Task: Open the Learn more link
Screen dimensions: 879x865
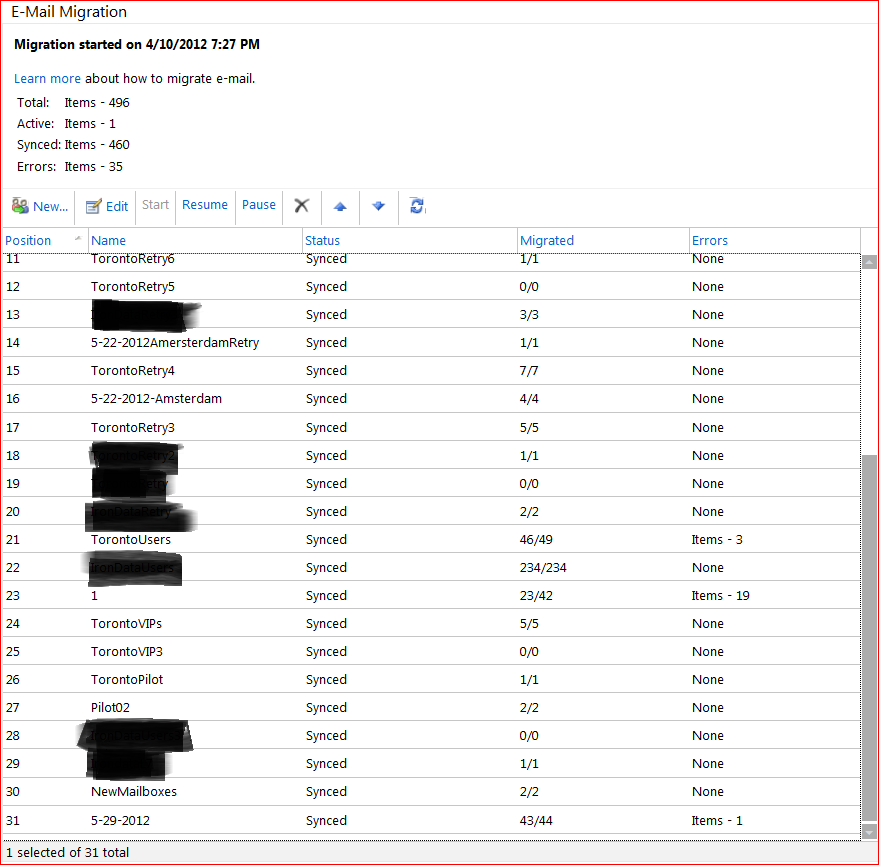Action: coord(47,78)
